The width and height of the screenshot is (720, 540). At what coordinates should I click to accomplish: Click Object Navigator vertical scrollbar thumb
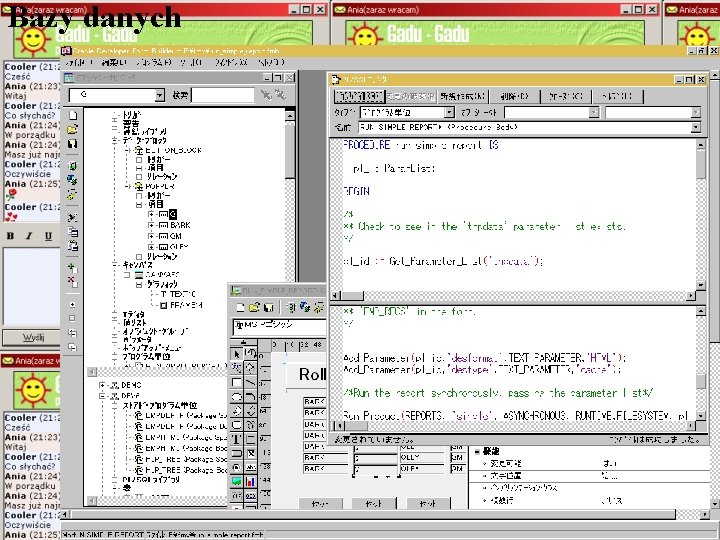tap(290, 150)
